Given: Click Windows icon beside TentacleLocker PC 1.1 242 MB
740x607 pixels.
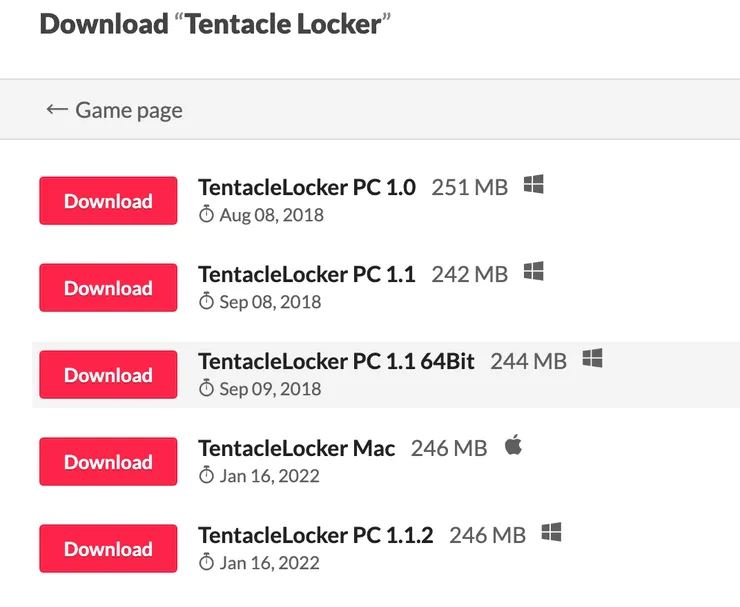Looking at the screenshot, I should tap(533, 272).
